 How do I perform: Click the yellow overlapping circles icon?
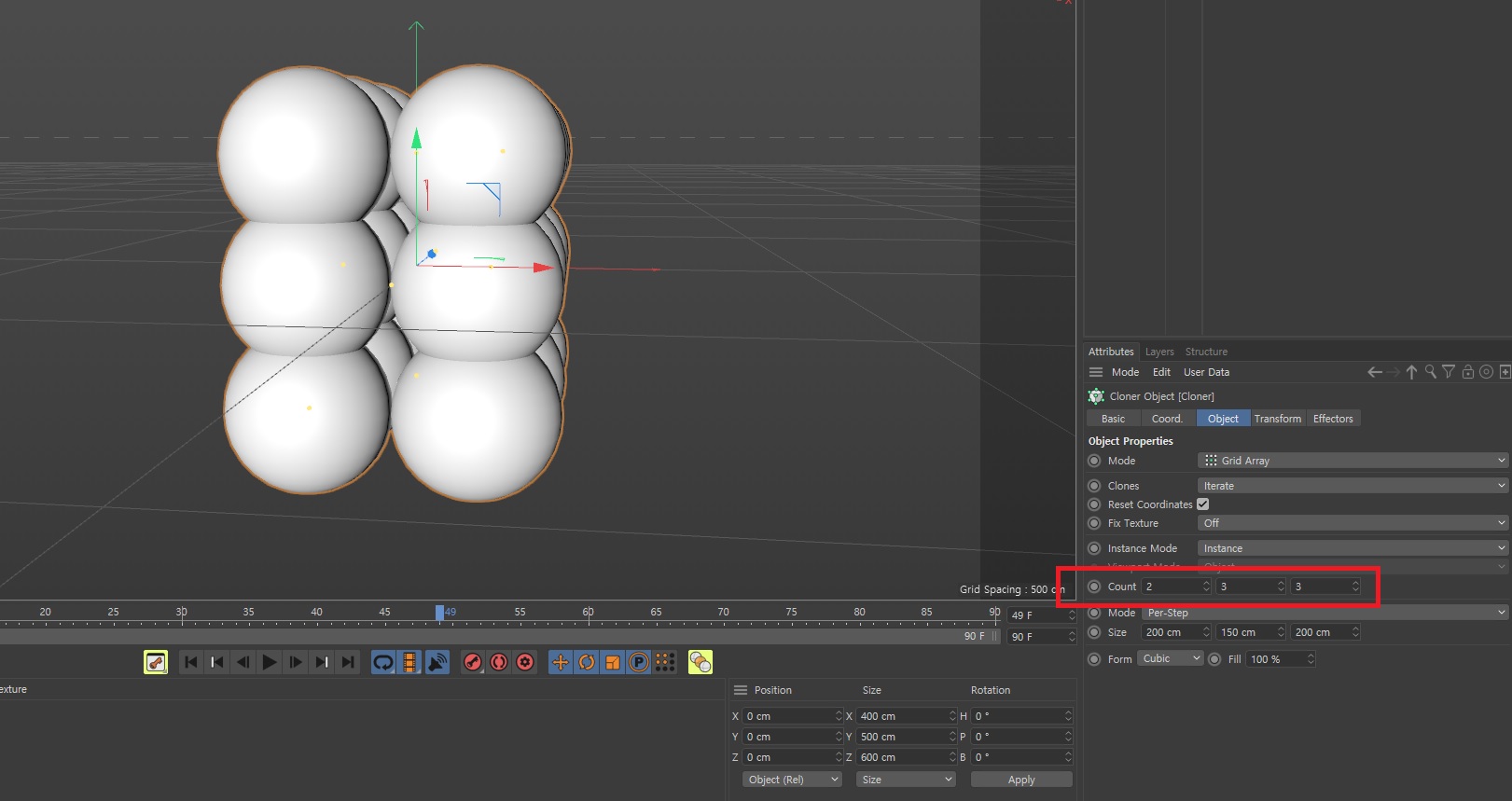point(701,662)
